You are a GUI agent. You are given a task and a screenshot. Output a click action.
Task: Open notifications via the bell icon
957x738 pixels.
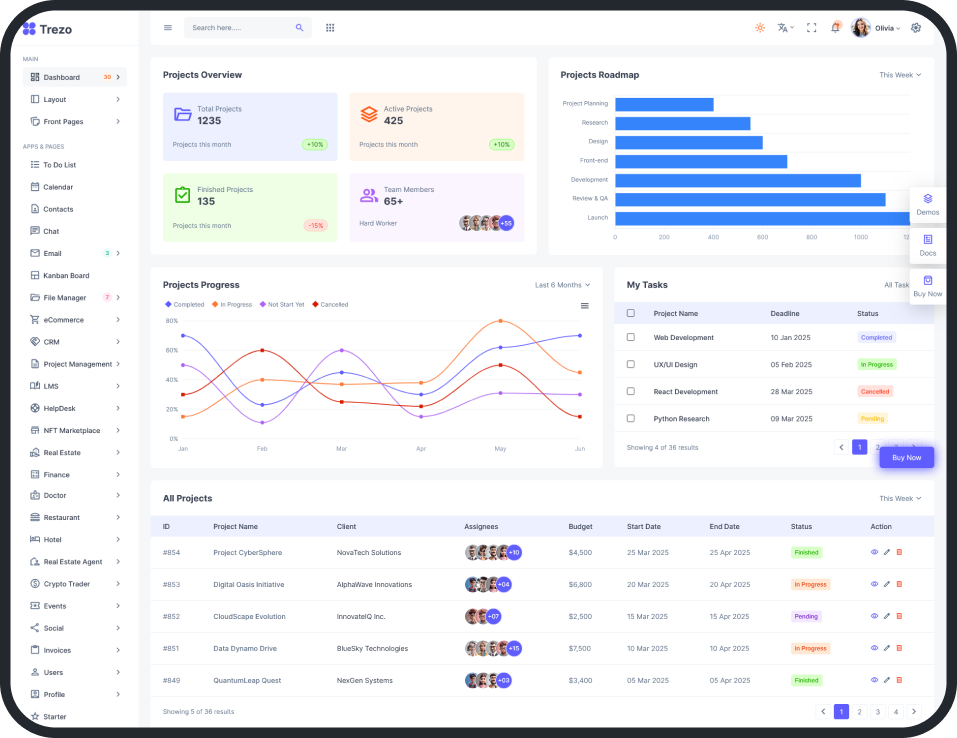click(836, 27)
